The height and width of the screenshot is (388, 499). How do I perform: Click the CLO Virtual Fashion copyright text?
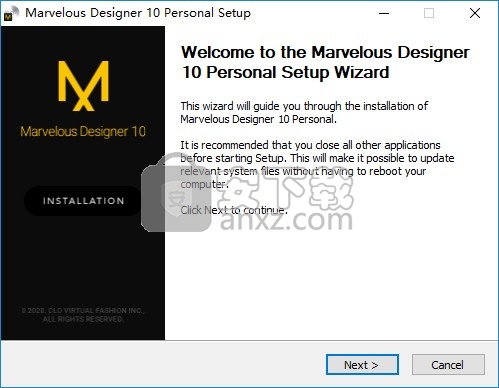coord(83,315)
